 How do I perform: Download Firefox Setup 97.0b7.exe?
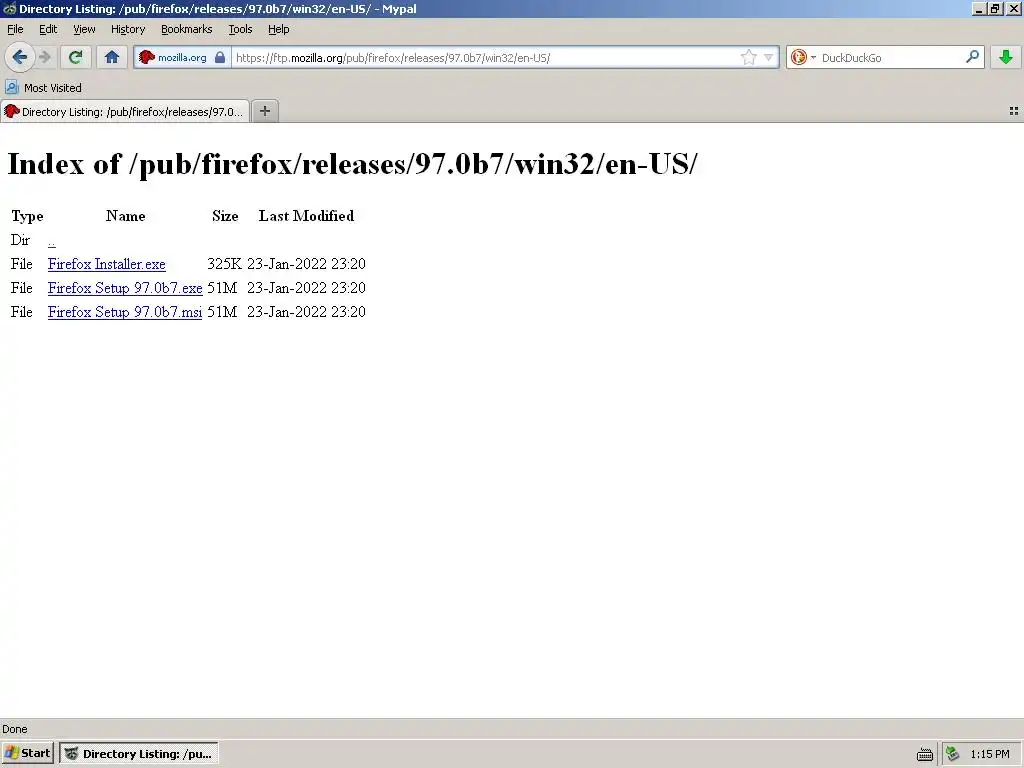coord(125,288)
